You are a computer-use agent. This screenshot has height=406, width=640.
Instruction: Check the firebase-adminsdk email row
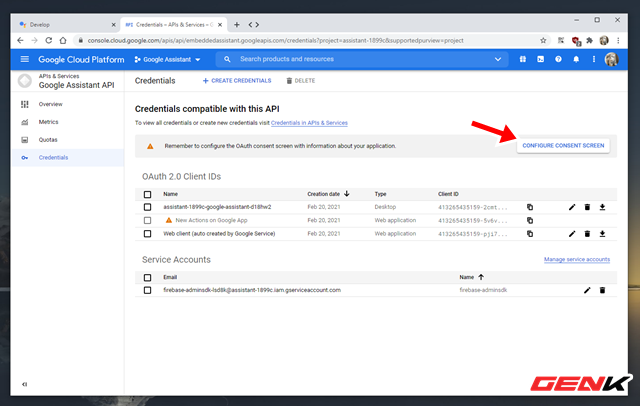(147, 290)
